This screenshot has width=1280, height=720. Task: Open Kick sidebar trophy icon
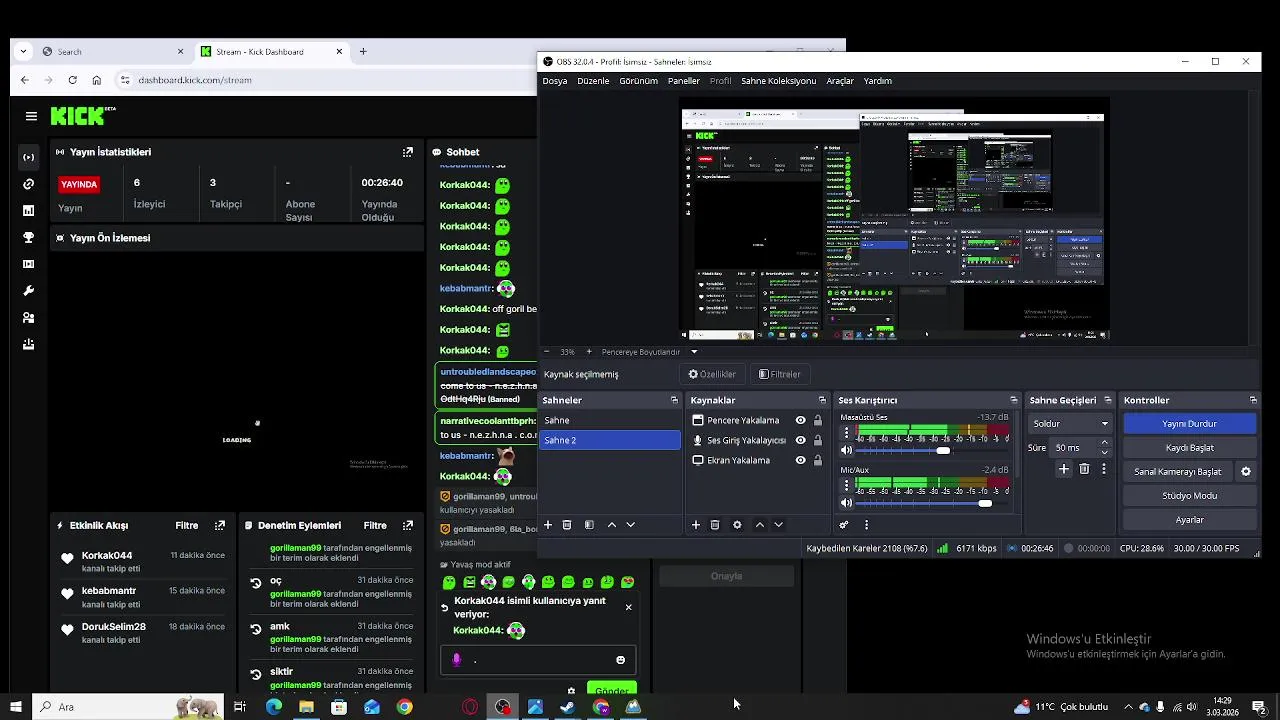28,238
